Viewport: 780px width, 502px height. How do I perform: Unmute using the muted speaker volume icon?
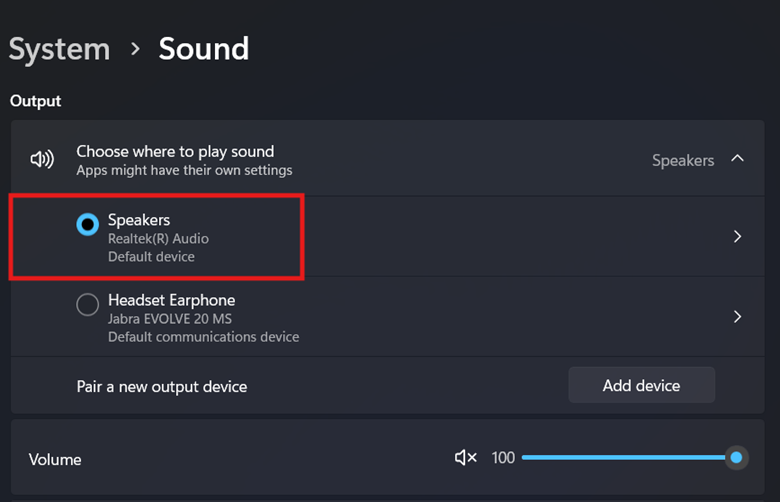point(465,458)
